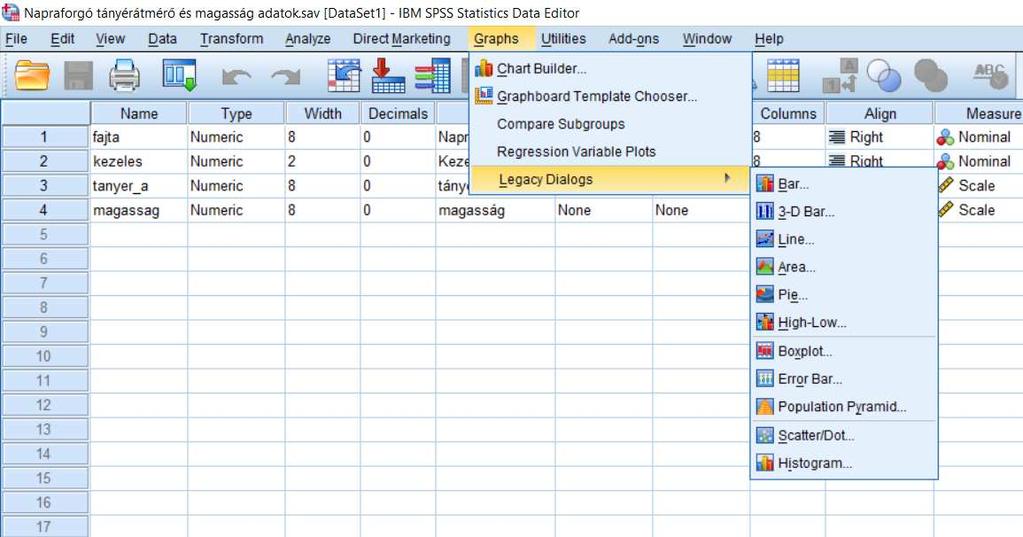The image size is (1023, 537).
Task: Click the Scale measure cell for magassag
Action: [x=980, y=210]
